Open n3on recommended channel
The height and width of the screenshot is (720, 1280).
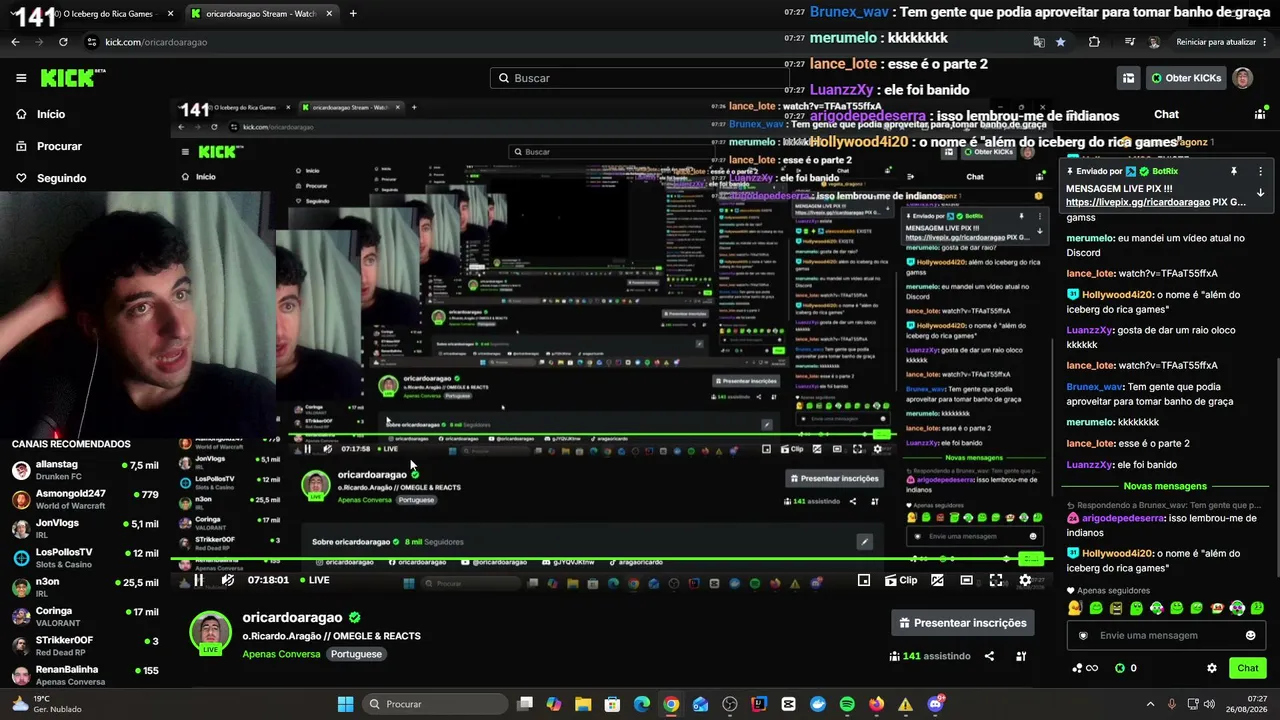coord(85,587)
